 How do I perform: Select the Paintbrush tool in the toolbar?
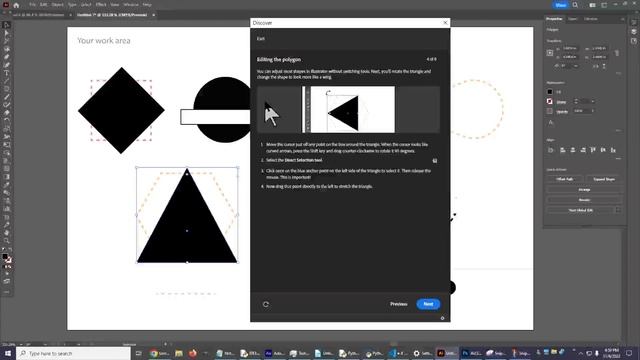tap(6, 97)
